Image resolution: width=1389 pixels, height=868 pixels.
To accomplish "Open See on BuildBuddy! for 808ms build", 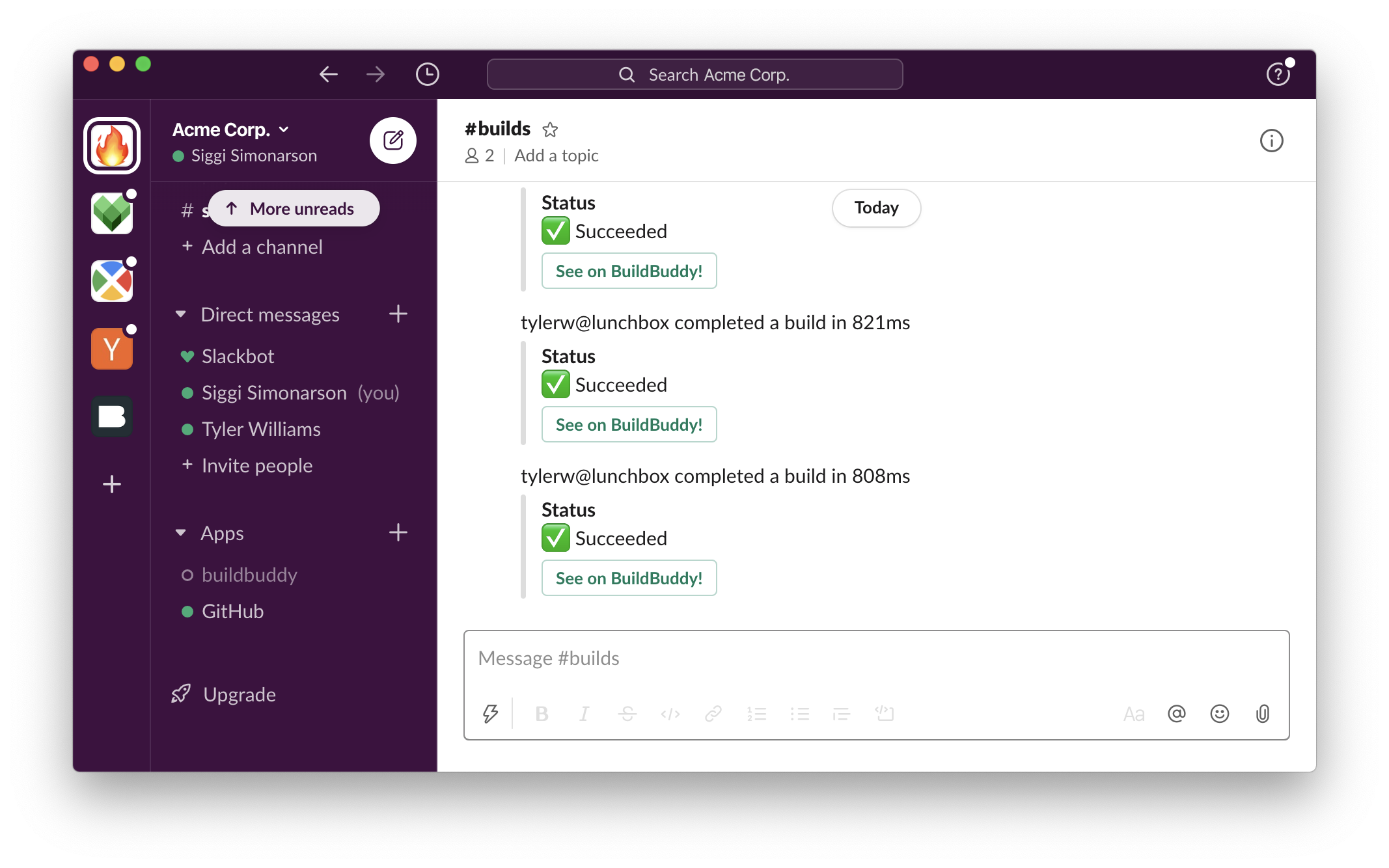I will 629,578.
